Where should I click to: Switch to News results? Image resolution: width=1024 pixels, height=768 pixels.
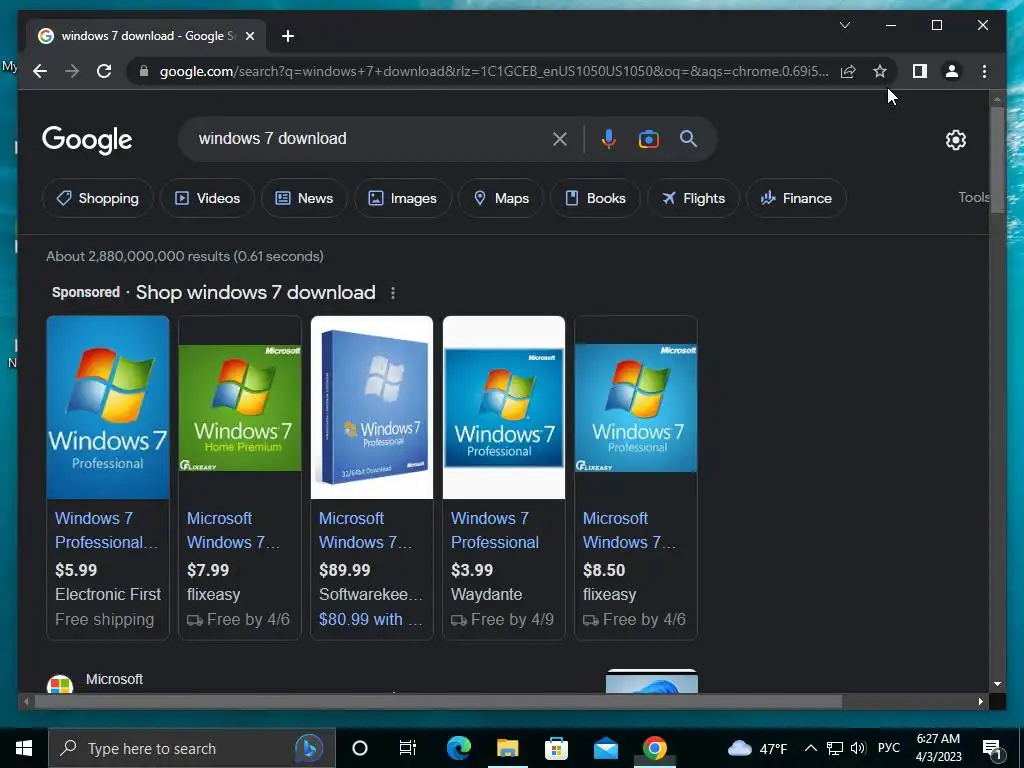point(304,198)
